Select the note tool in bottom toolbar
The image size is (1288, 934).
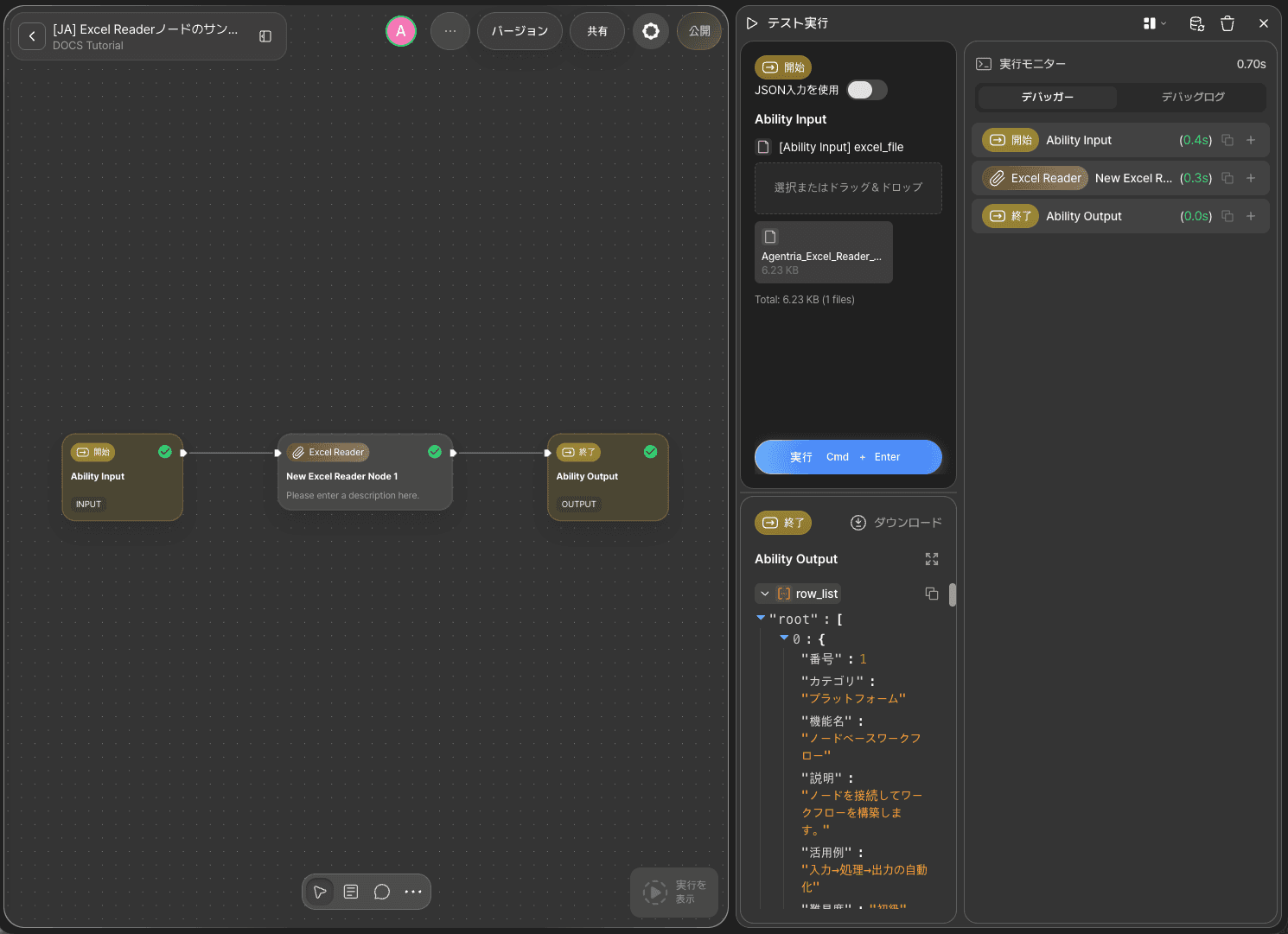351,892
